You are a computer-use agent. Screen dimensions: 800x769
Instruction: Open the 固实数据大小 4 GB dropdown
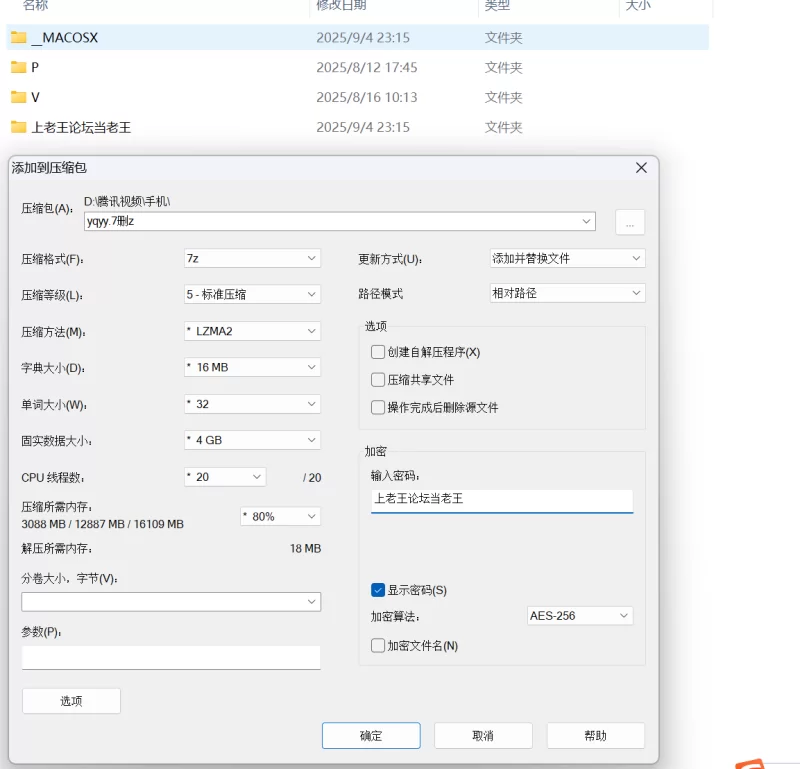pos(252,440)
